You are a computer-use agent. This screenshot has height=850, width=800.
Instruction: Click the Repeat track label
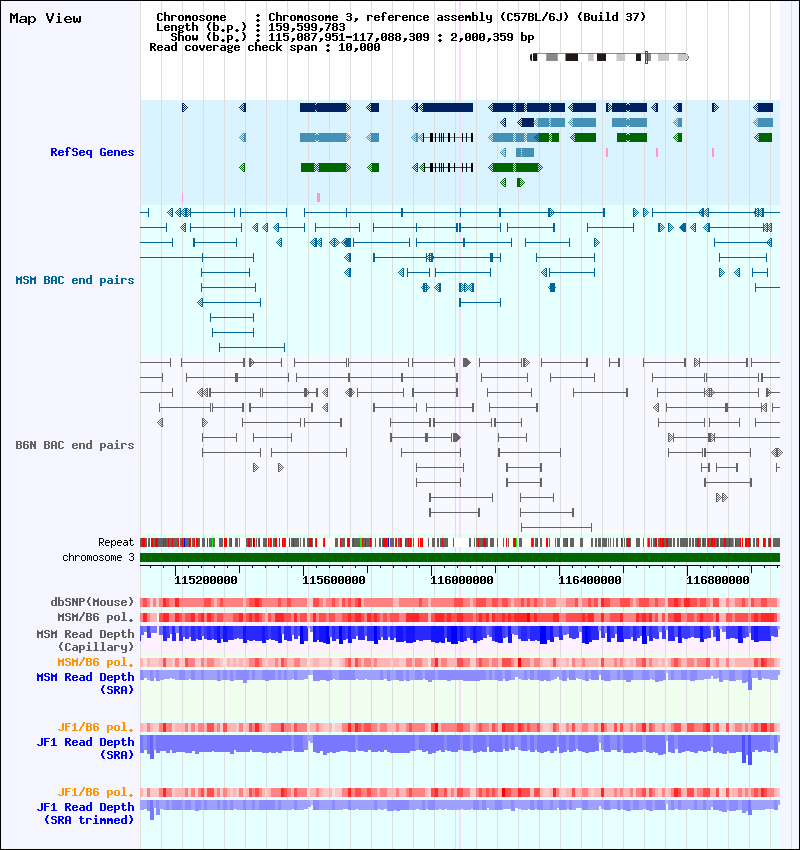[x=116, y=542]
